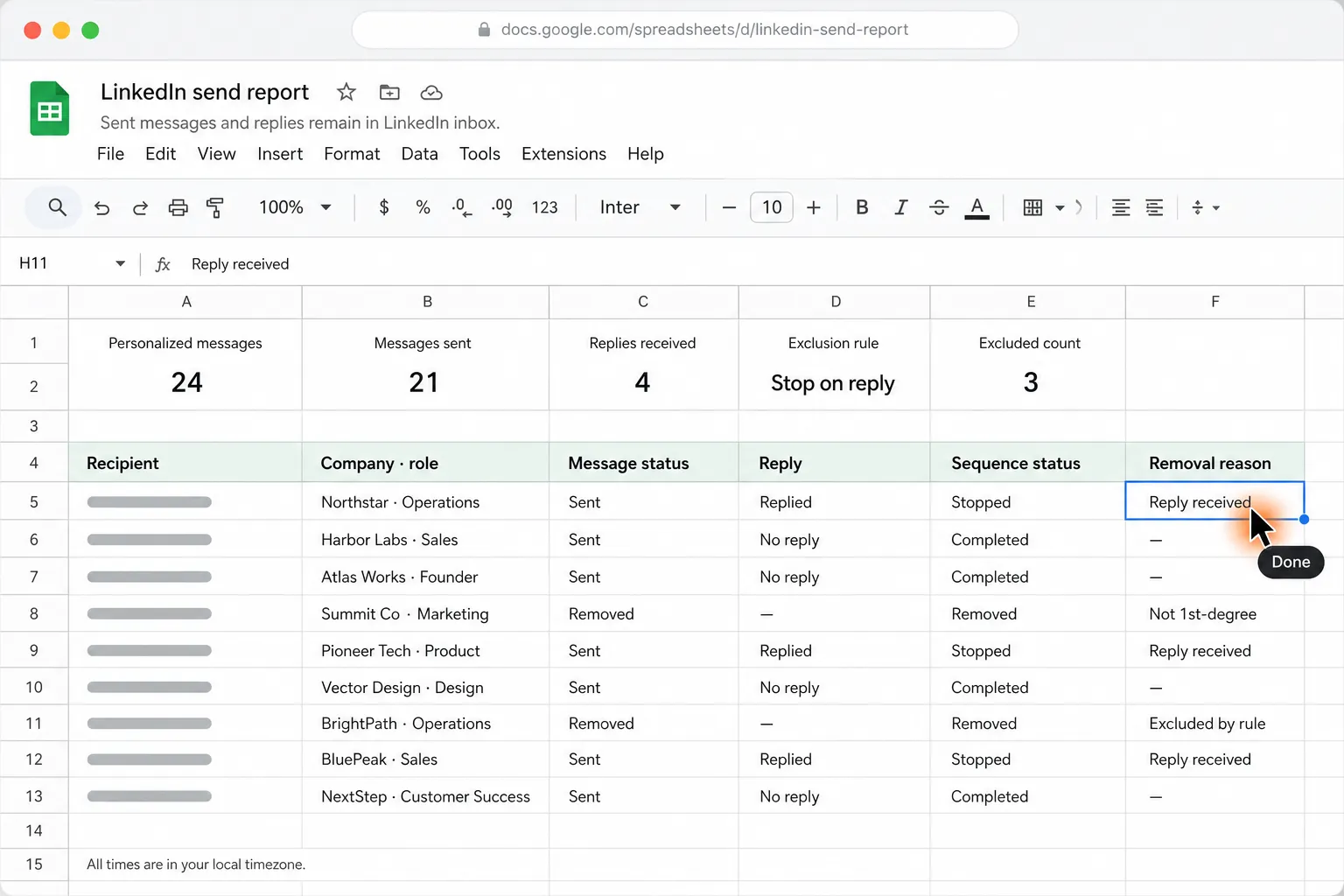Image resolution: width=1344 pixels, height=896 pixels.
Task: Click the selection fill handle dot
Action: pyautogui.click(x=1304, y=520)
